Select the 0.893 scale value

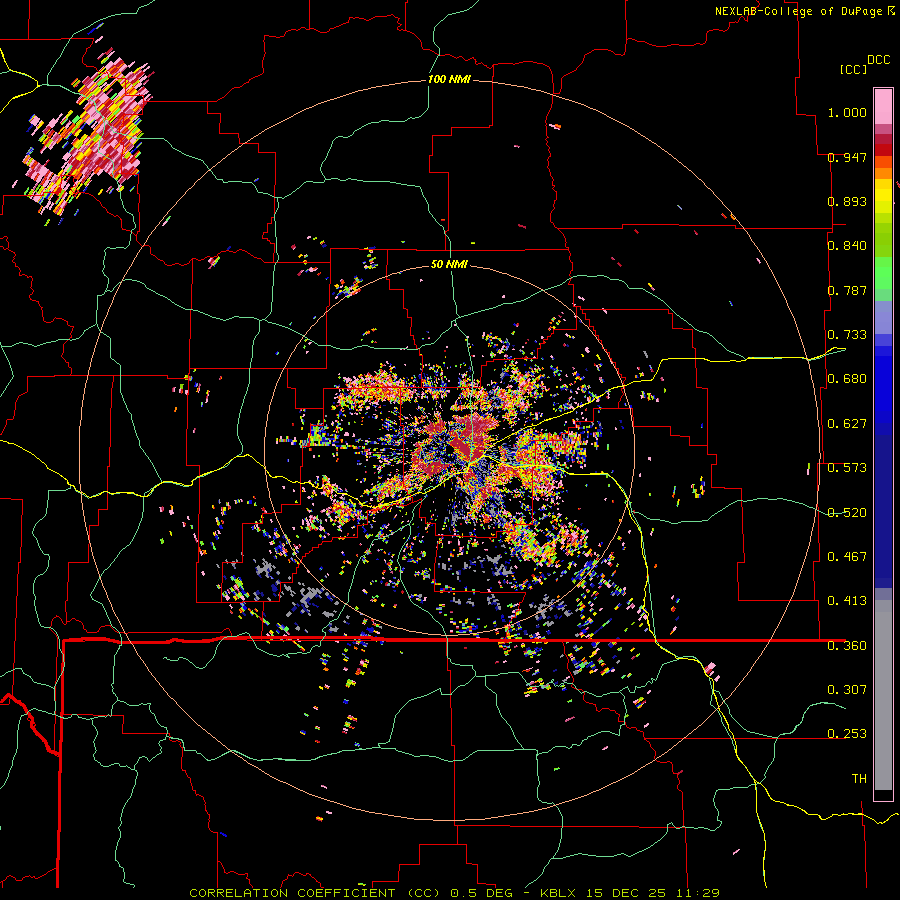[x=847, y=201]
